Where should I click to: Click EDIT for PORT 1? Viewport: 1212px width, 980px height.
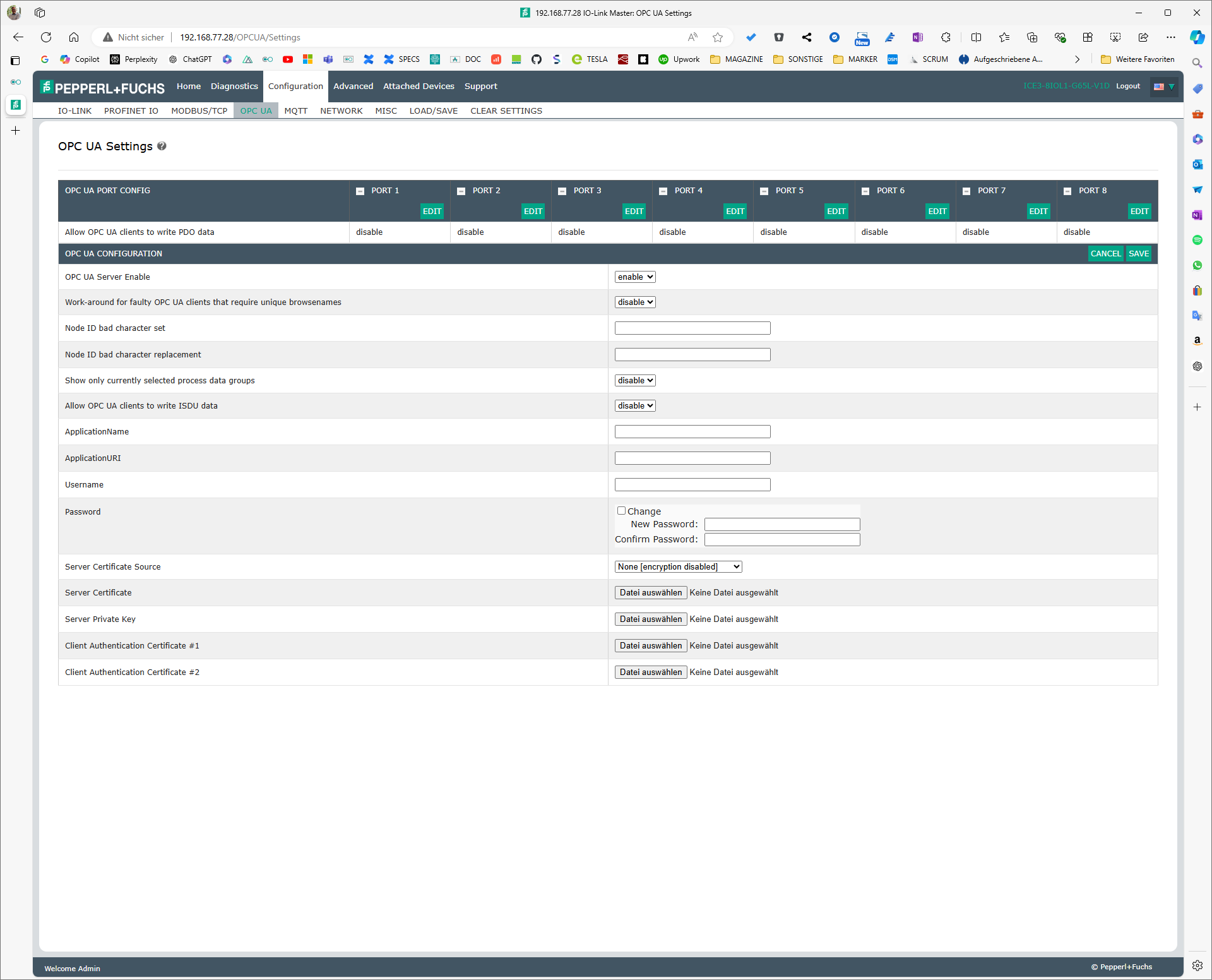pos(432,212)
